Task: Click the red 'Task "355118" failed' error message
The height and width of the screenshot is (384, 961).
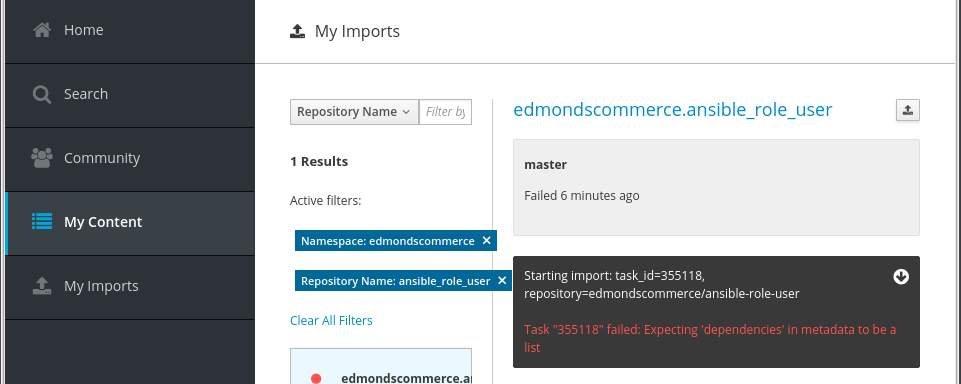Action: [x=710, y=339]
